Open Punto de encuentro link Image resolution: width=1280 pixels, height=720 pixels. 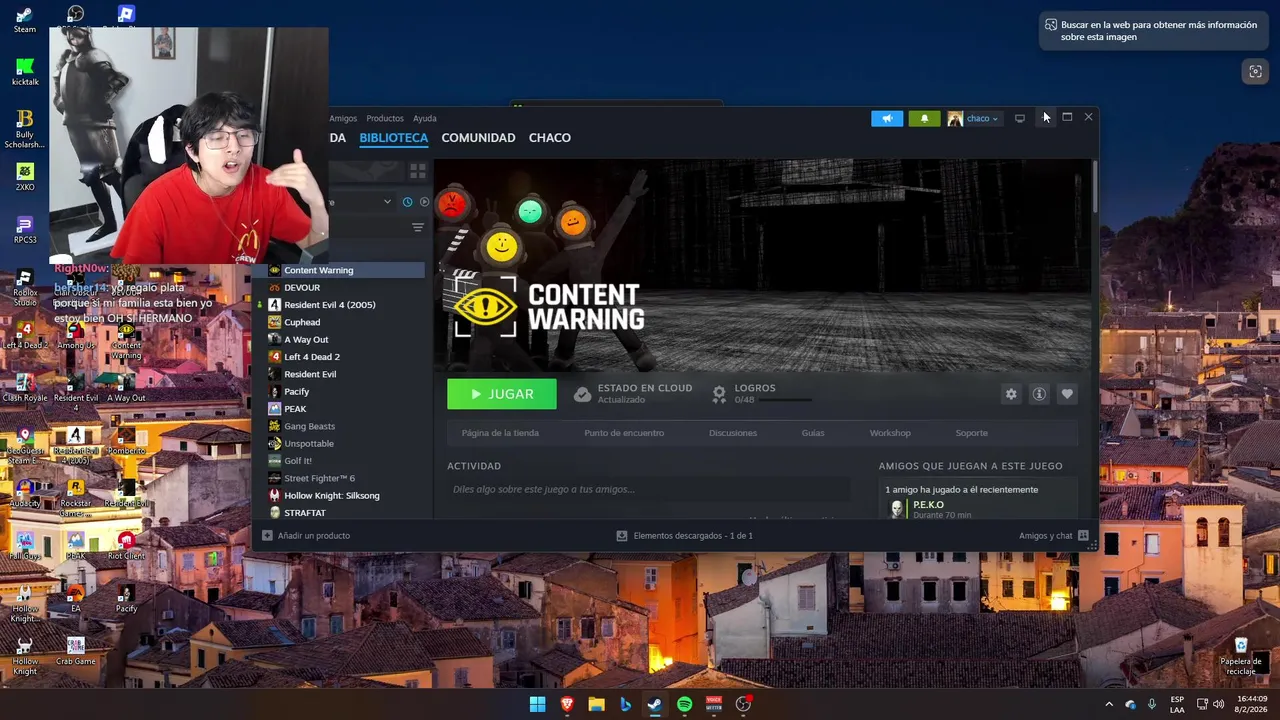click(x=624, y=433)
